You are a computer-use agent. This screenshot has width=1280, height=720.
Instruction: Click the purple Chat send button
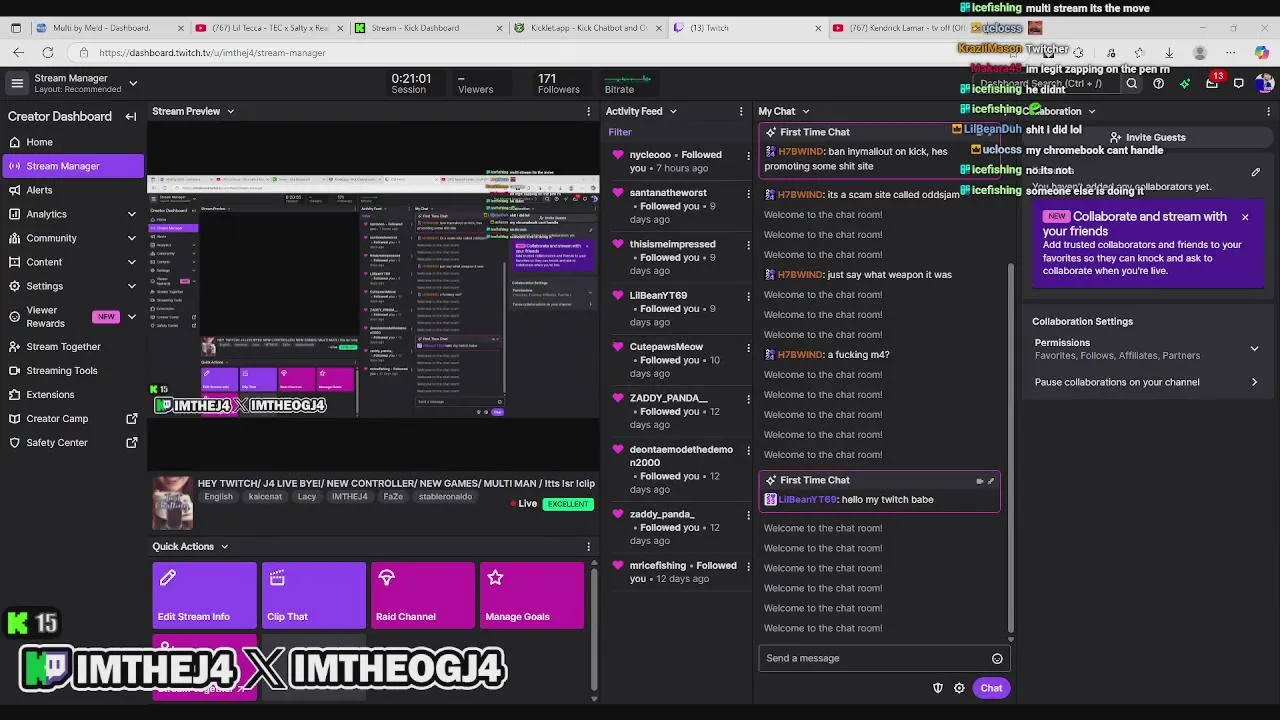point(991,688)
